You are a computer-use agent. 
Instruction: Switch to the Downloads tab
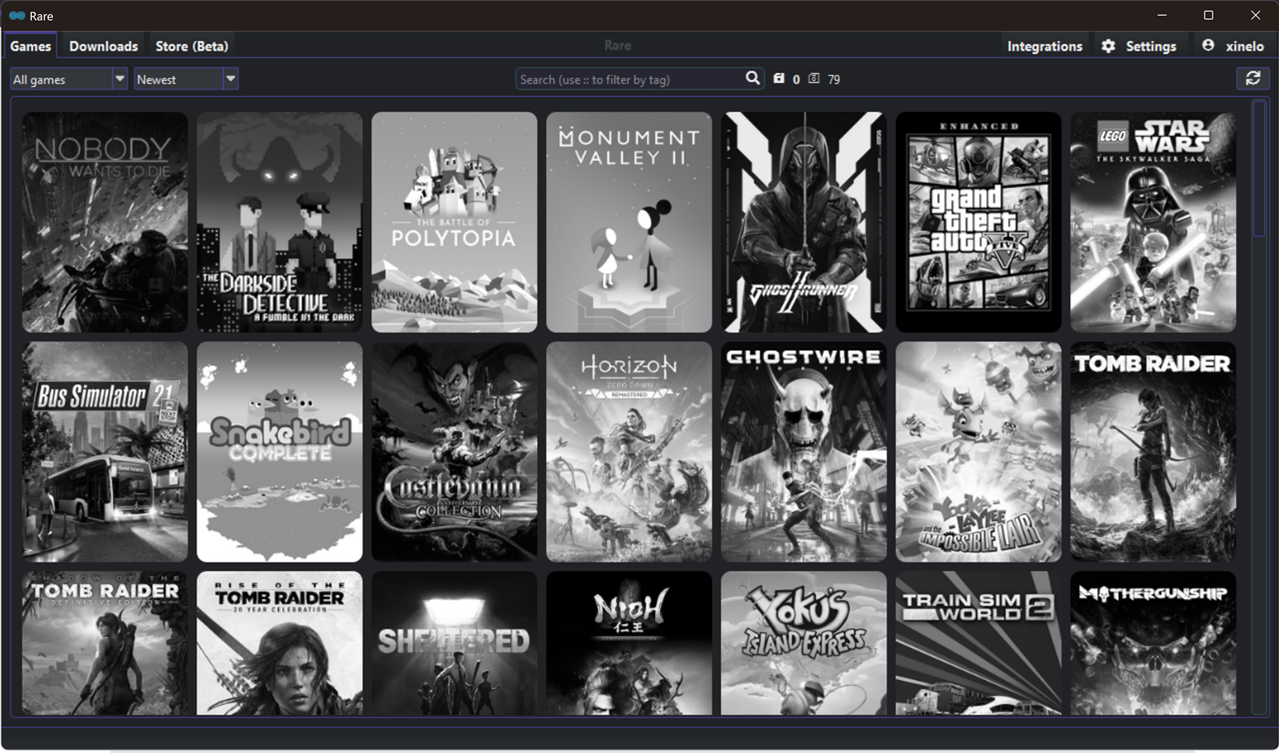pos(104,46)
